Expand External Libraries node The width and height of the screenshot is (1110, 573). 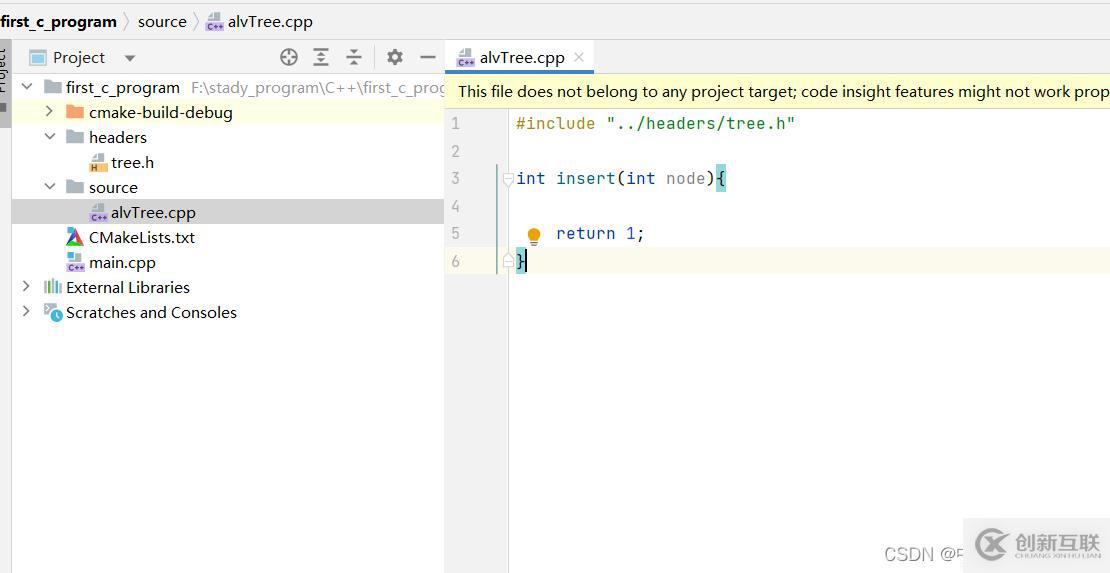[27, 287]
